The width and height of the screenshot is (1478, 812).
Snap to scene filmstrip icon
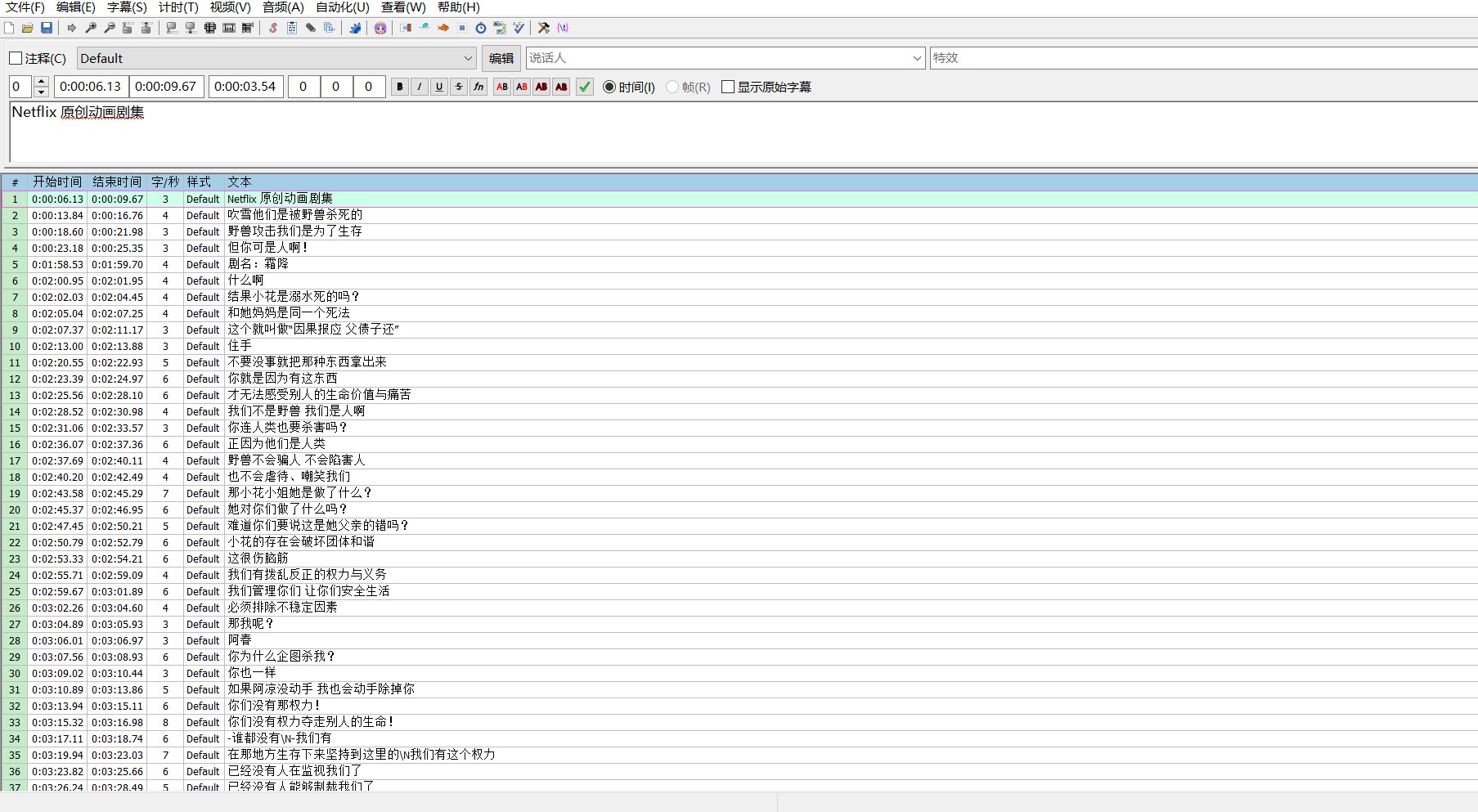click(x=229, y=28)
